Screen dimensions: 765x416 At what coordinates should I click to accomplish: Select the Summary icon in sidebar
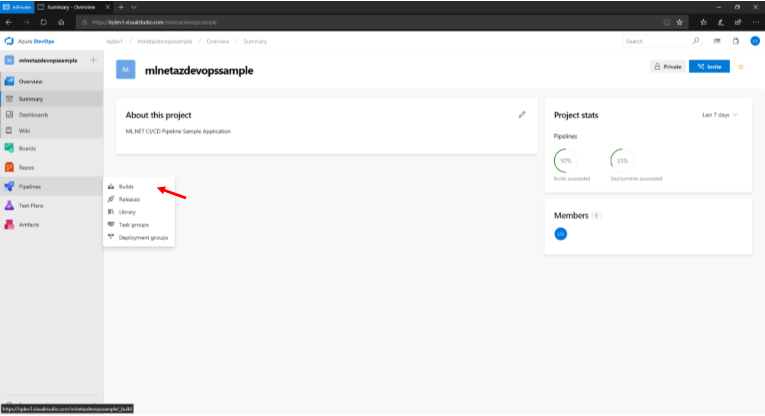pos(9,99)
